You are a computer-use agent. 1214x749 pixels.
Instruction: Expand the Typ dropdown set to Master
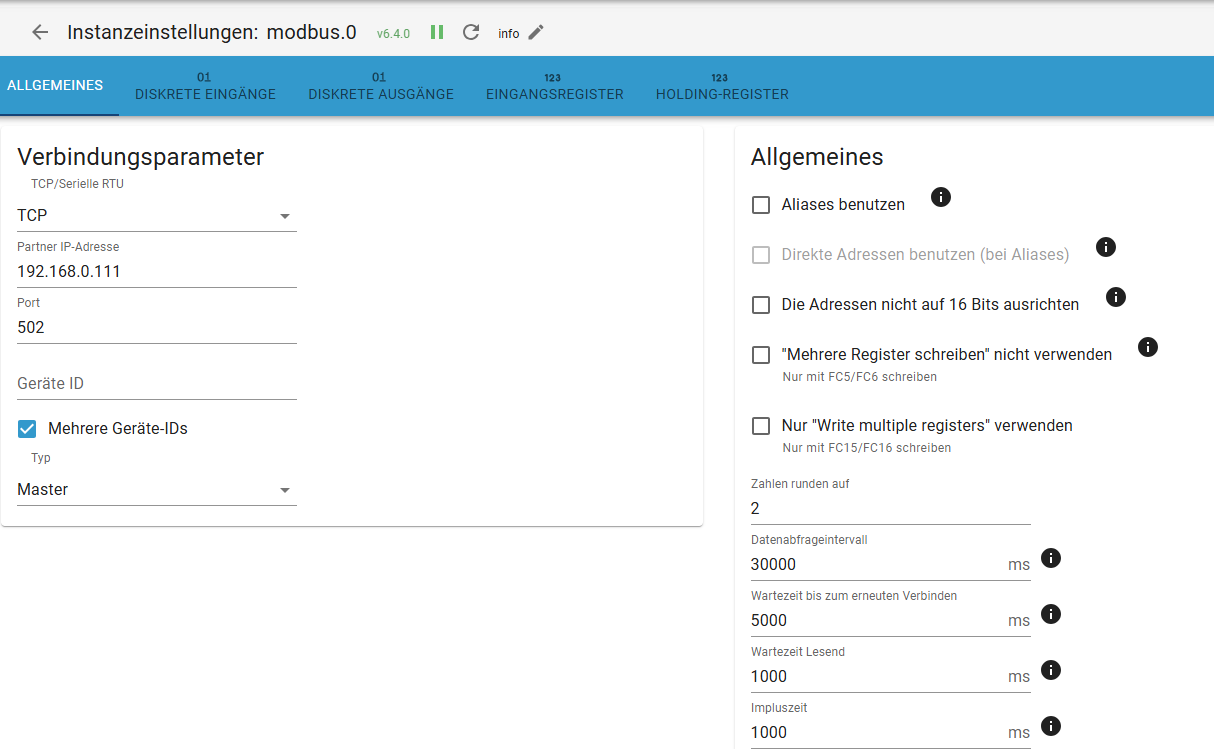point(157,490)
